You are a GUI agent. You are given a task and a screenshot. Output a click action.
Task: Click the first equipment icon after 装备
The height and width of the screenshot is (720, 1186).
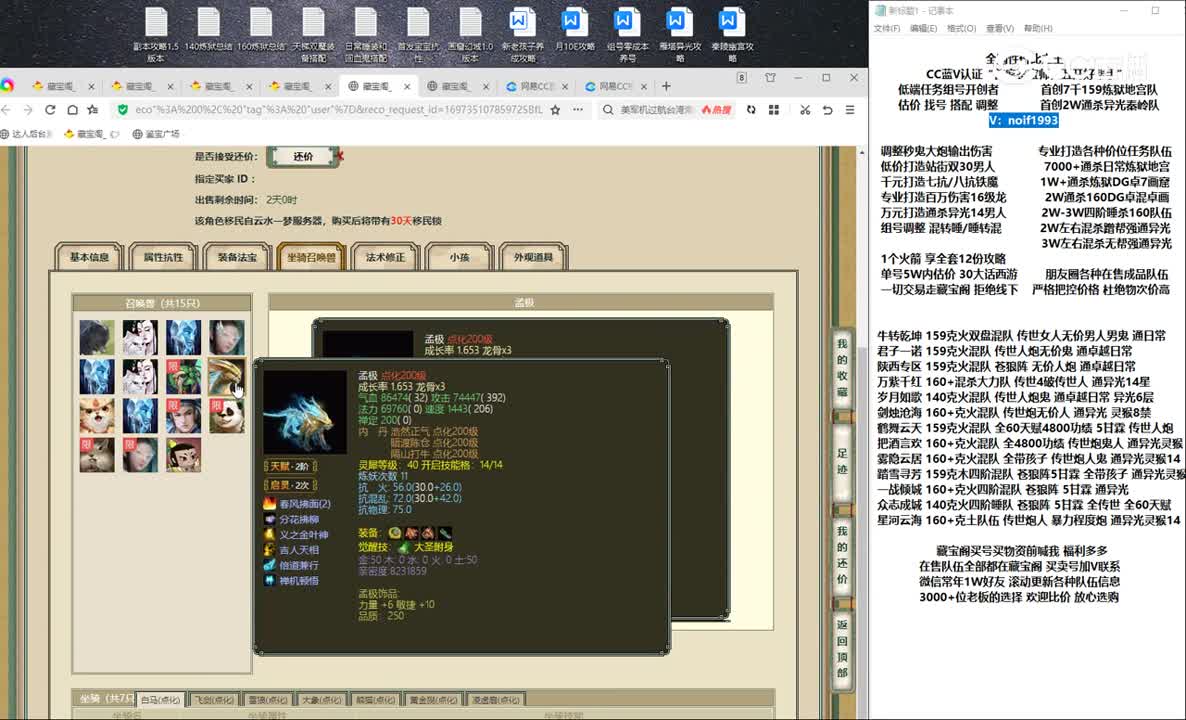click(394, 533)
